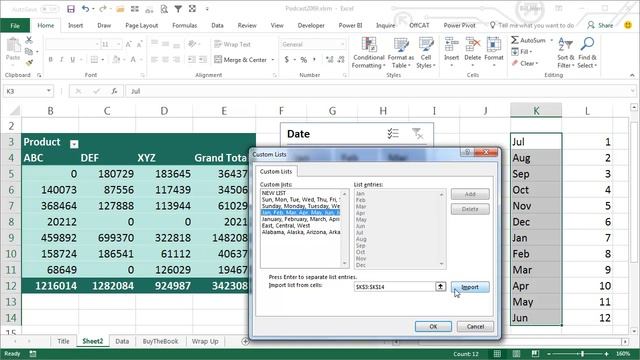Screen dimensions: 640x360
Task: Toggle the AutoSave switch
Action: [49, 9]
